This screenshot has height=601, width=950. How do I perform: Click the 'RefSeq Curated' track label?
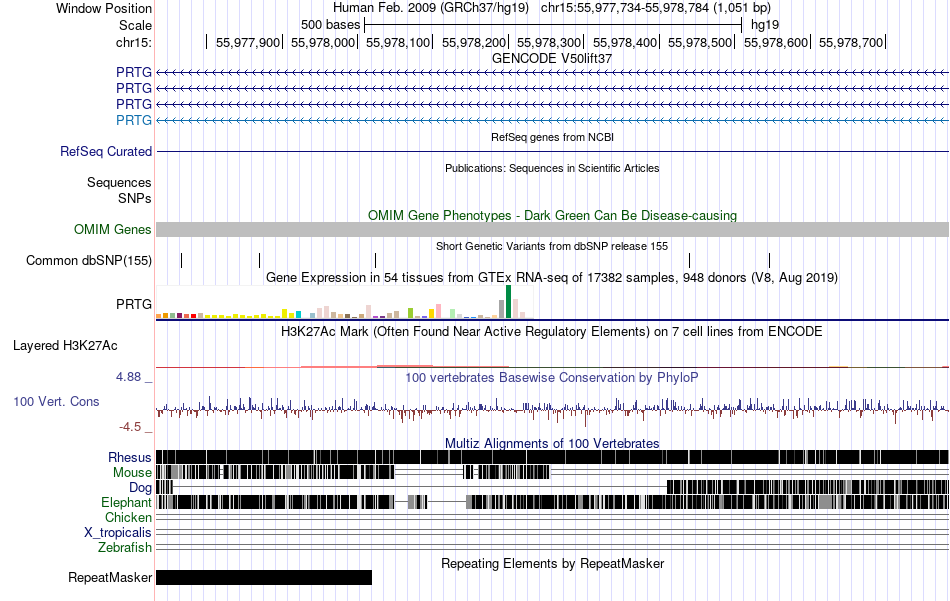coord(106,151)
